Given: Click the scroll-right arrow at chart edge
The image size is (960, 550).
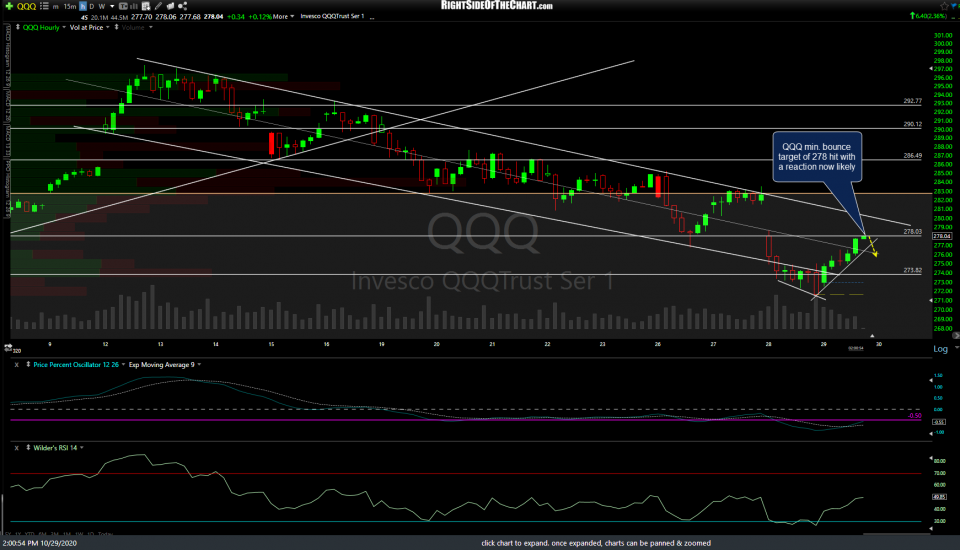Looking at the screenshot, I should [x=956, y=336].
